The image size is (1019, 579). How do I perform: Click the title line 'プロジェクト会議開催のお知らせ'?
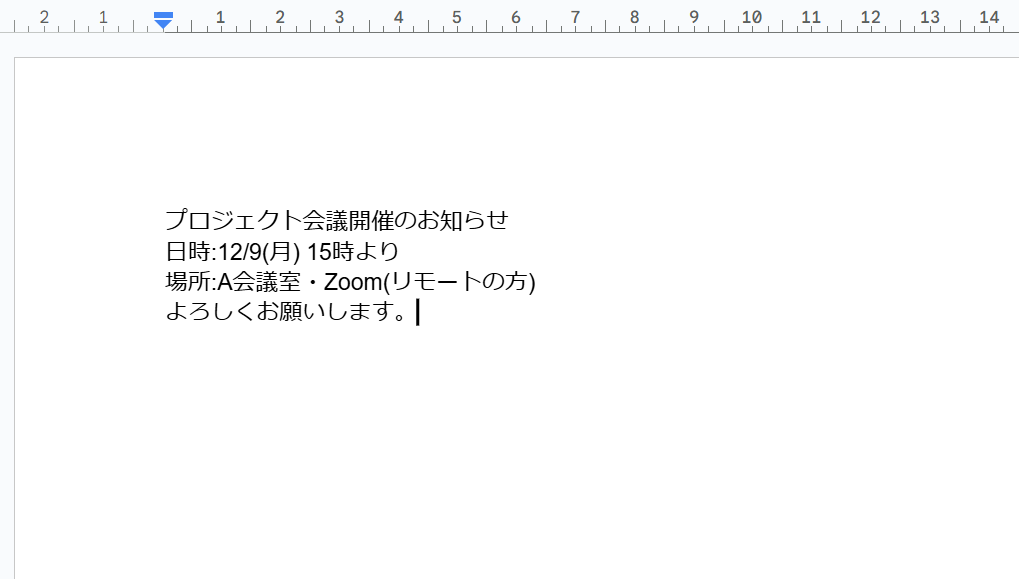coord(337,220)
